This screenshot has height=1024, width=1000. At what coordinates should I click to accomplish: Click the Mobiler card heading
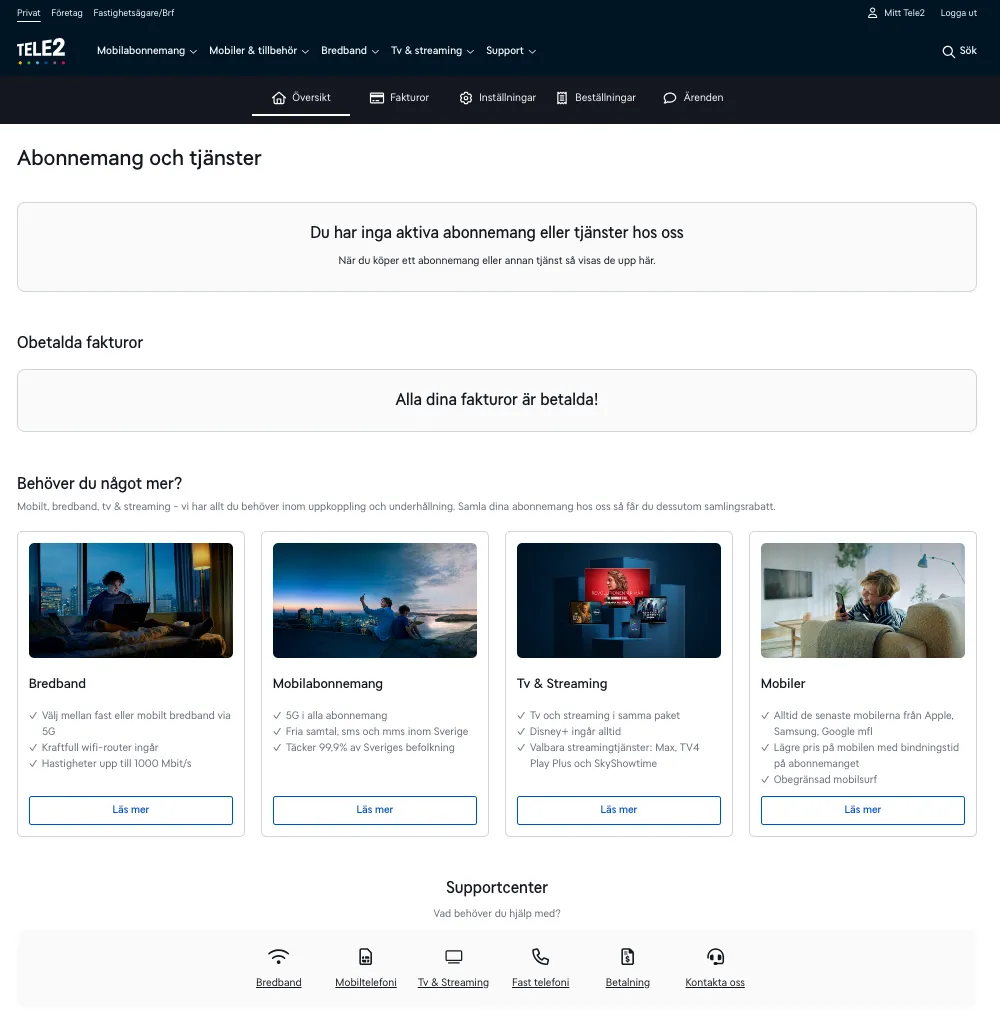coord(783,684)
